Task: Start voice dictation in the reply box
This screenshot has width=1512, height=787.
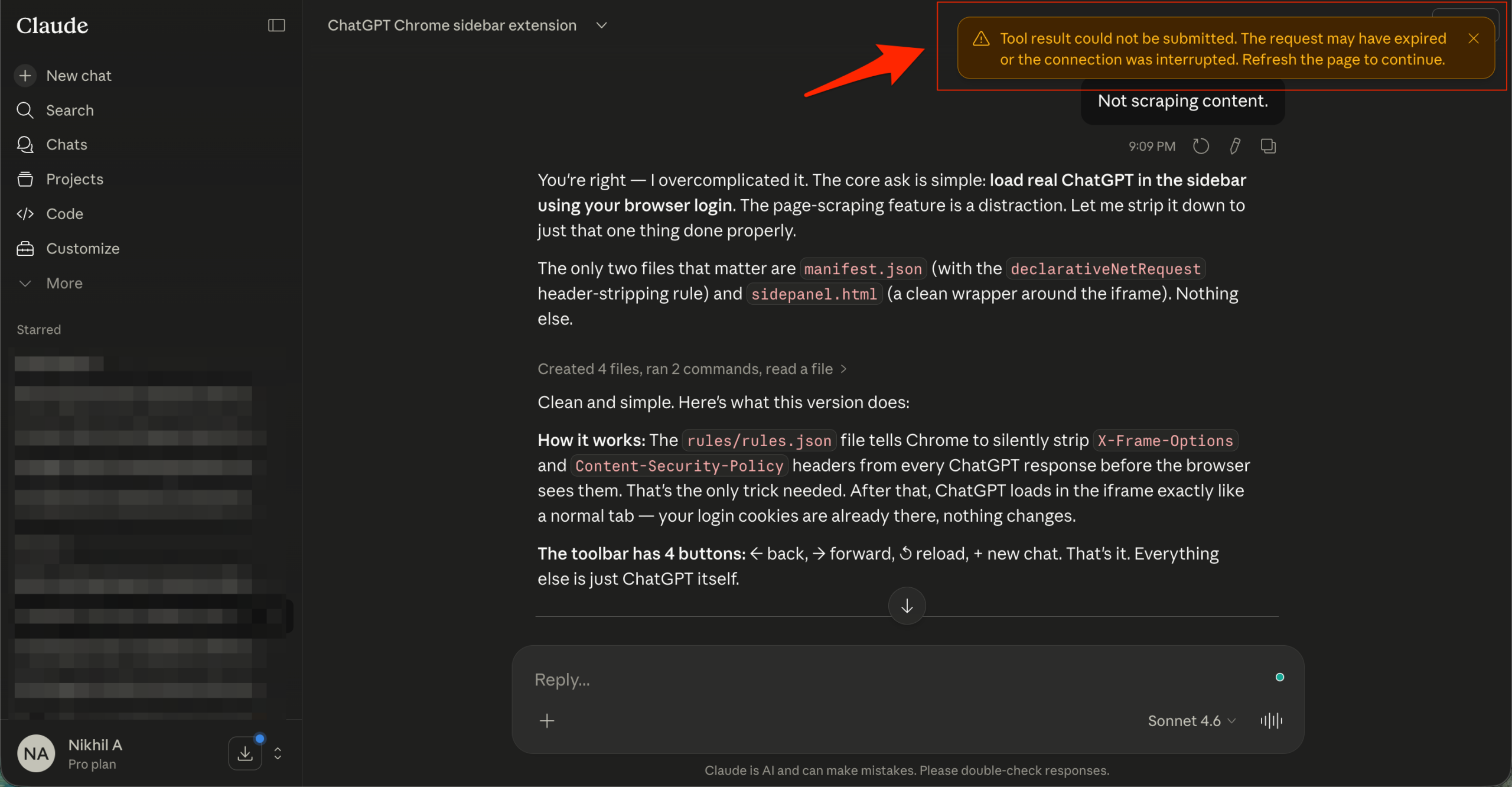Action: coord(1271,720)
